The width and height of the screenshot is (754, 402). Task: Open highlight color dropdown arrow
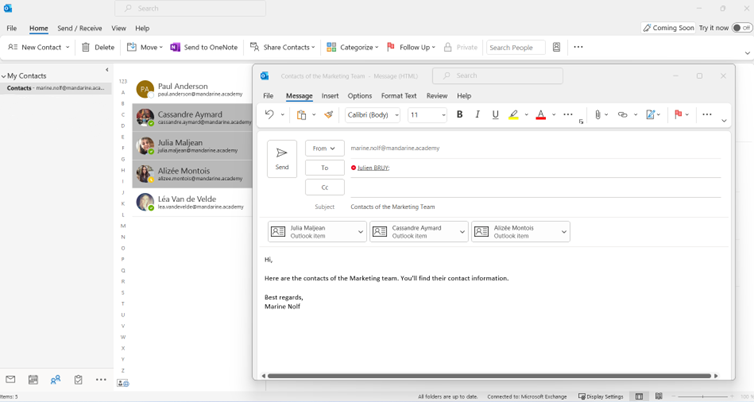click(526, 114)
